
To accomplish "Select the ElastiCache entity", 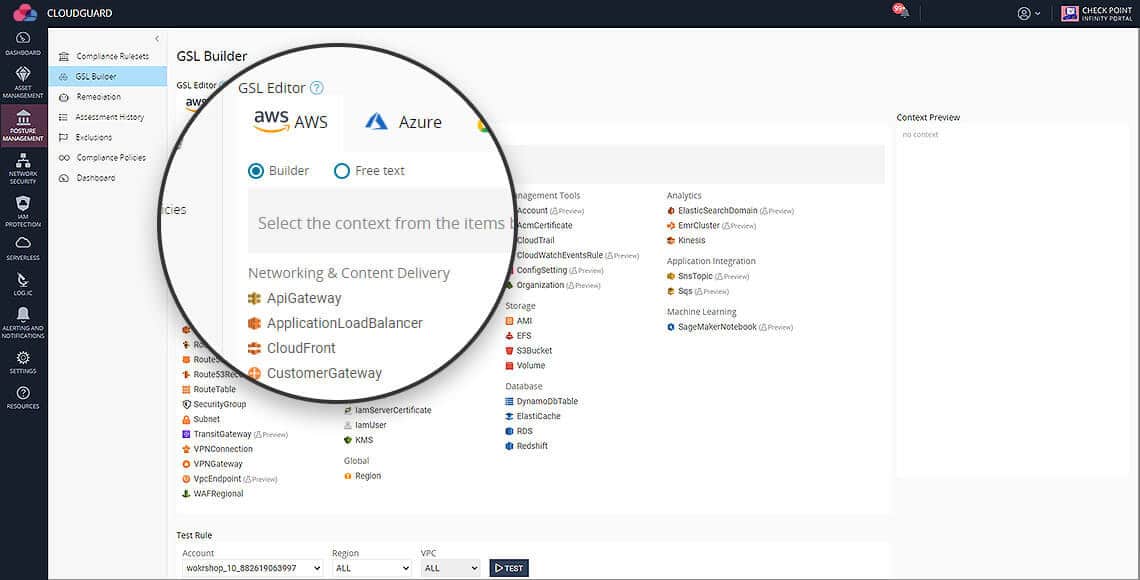I will (x=539, y=416).
